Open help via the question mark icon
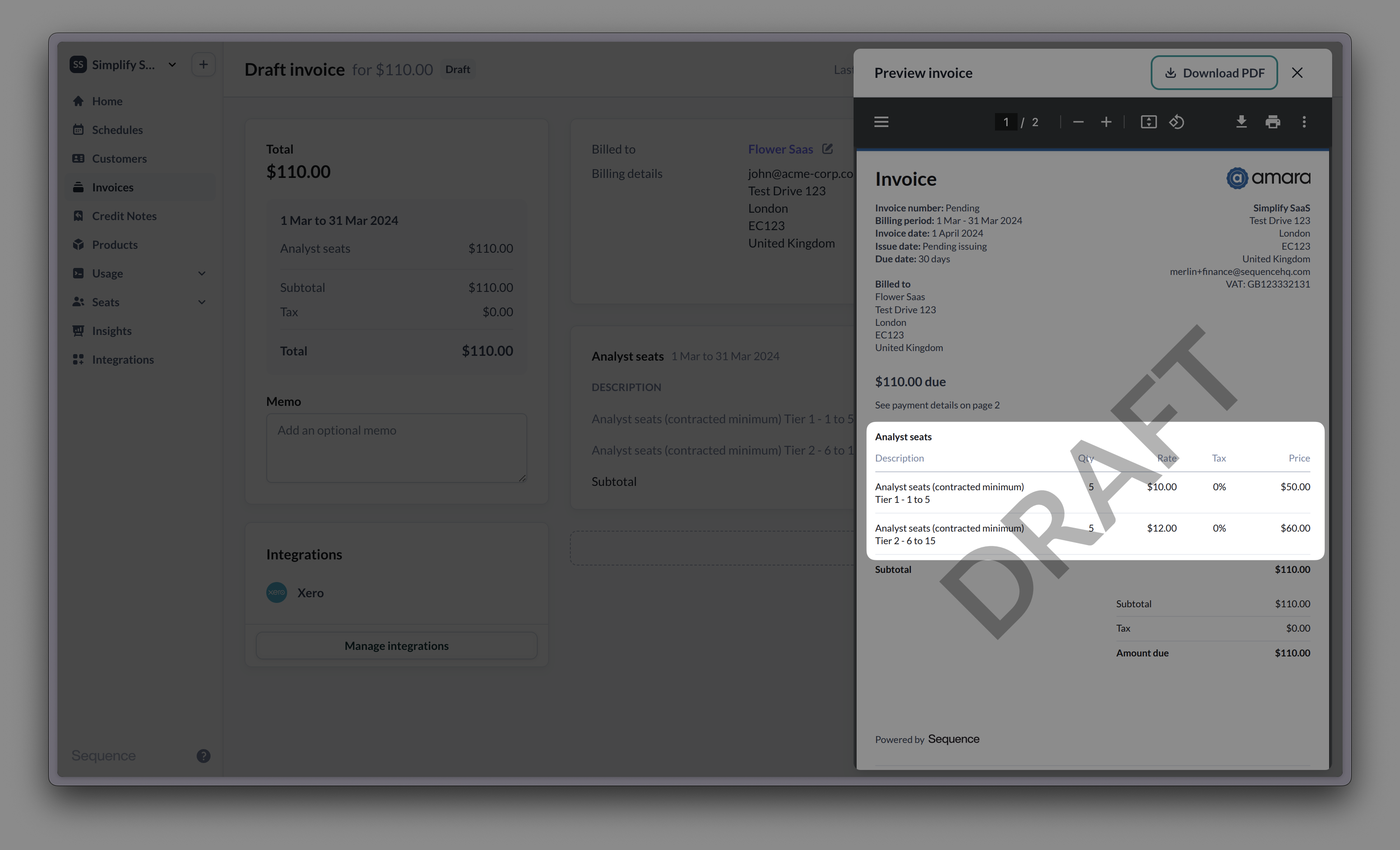This screenshot has width=1400, height=850. (x=204, y=756)
